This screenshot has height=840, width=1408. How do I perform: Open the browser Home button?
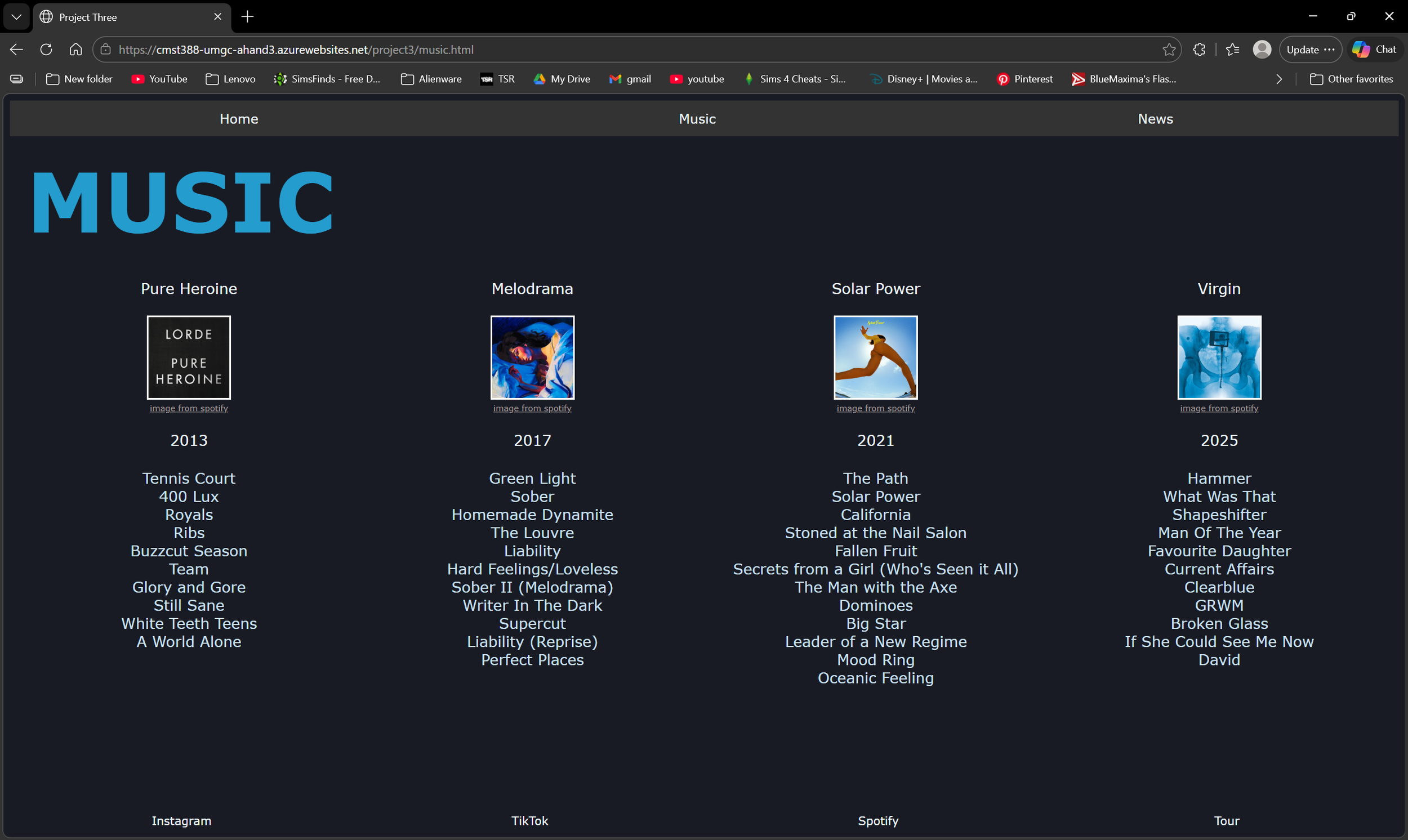[x=75, y=49]
